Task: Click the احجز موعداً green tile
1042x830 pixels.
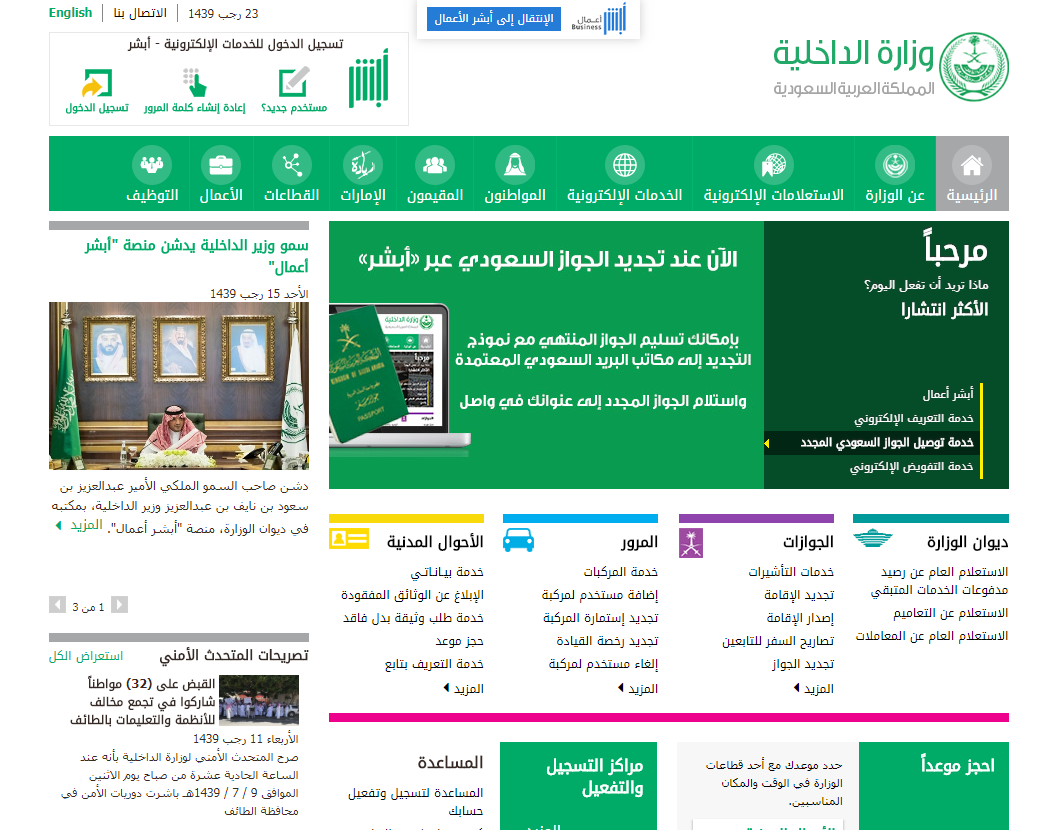Action: (x=934, y=785)
